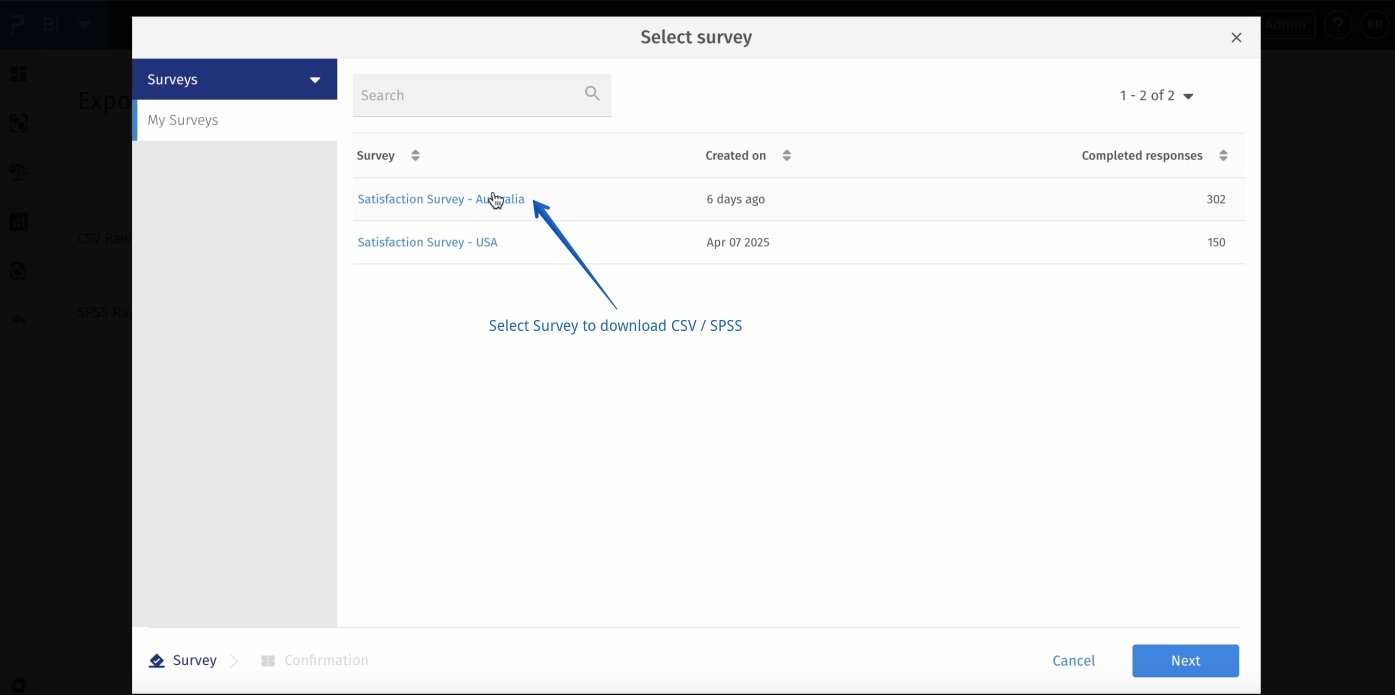1395x695 pixels.
Task: Focus the Search input field
Action: tap(465, 95)
